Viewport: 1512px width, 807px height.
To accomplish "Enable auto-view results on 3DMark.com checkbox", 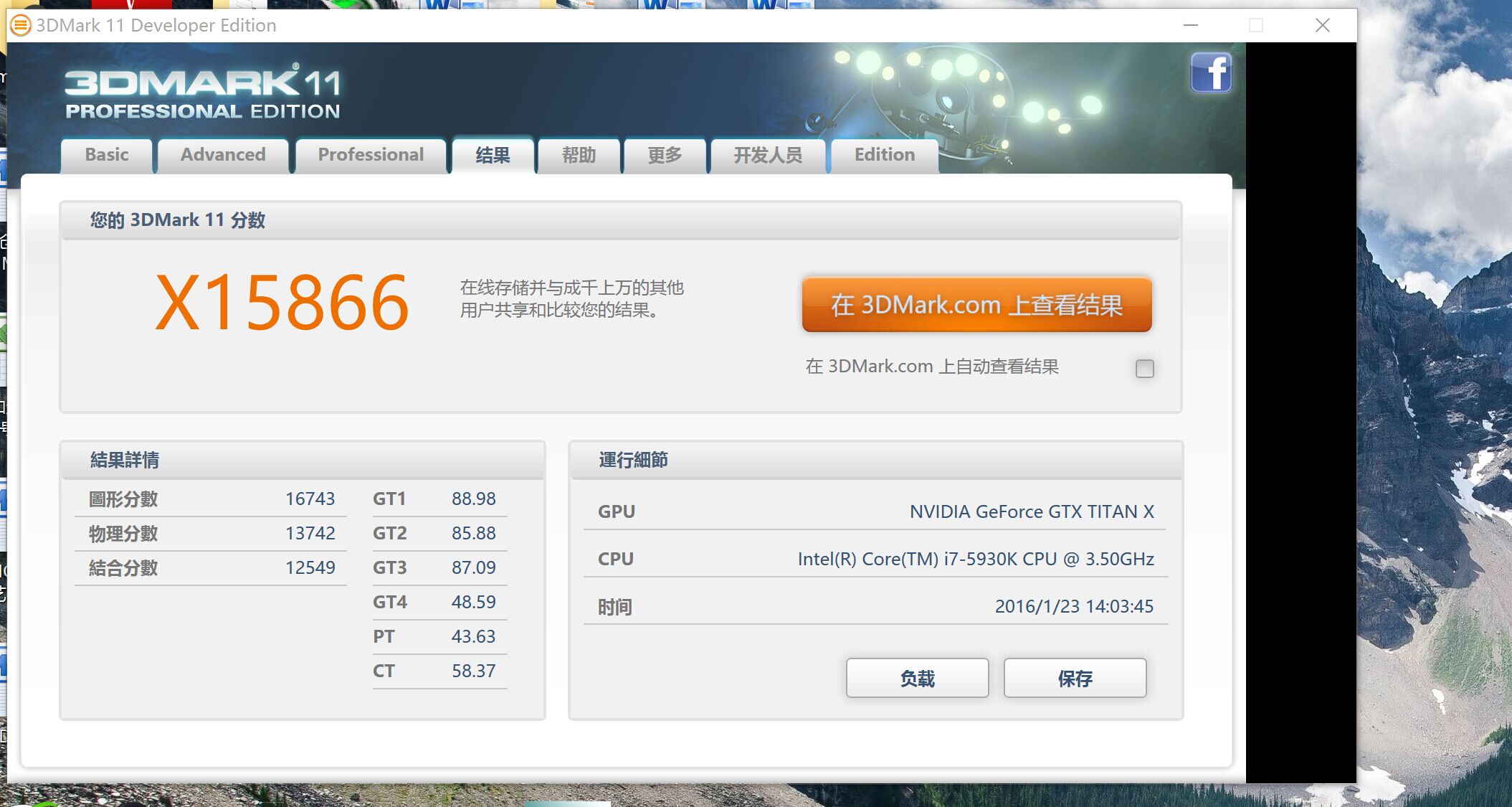I will (x=1145, y=369).
